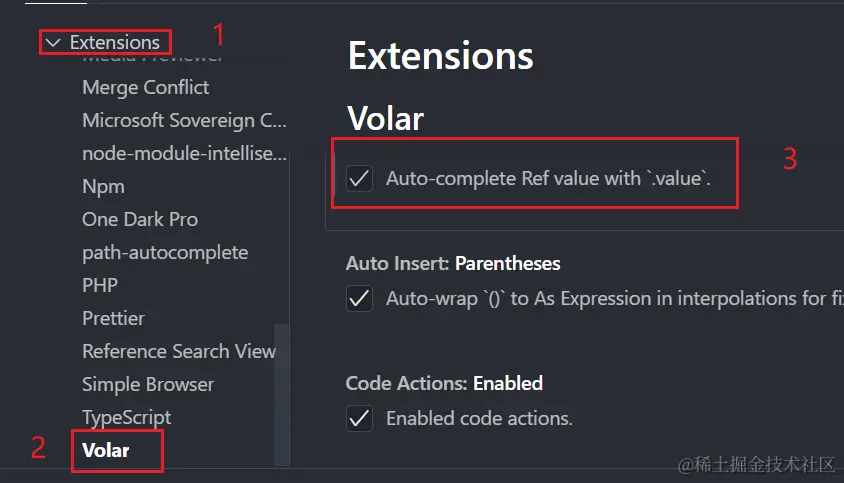
Task: Go to Npm extension settings
Action: pos(103,186)
